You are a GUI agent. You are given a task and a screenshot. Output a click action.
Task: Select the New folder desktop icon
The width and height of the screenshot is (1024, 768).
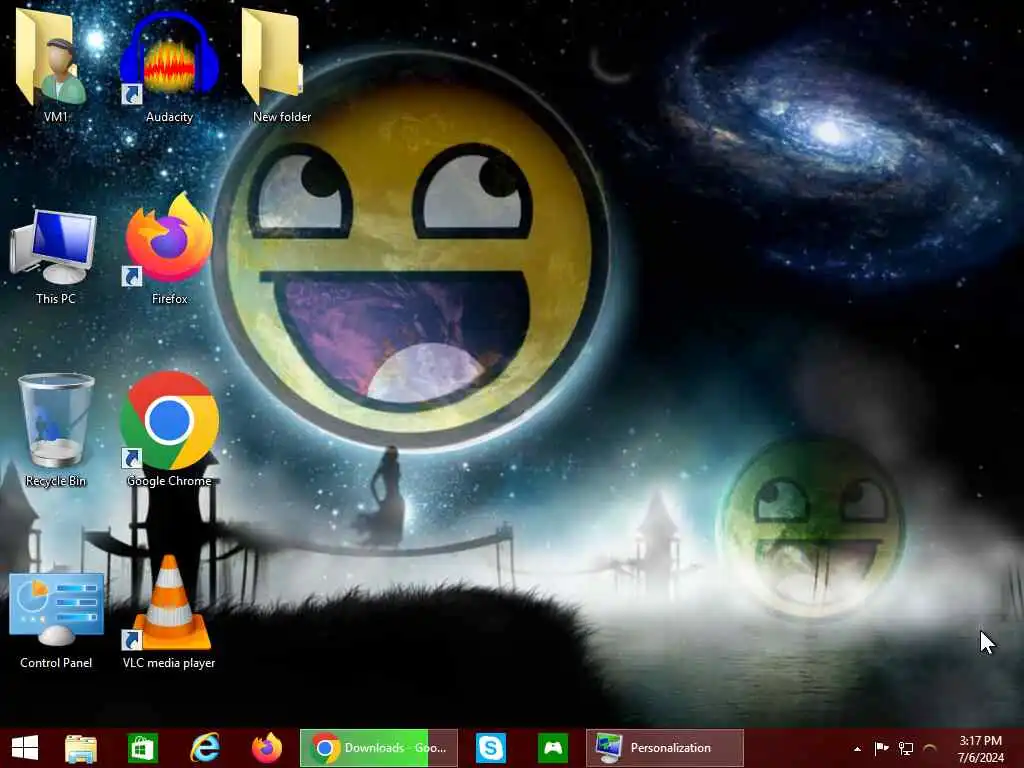coord(273,57)
